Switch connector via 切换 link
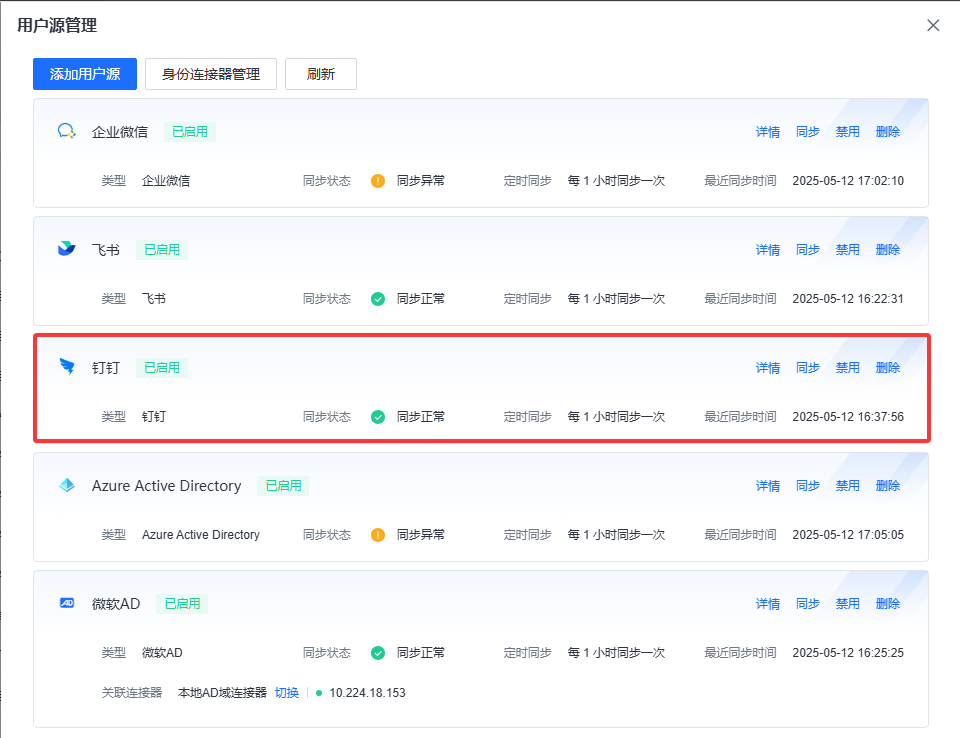Image resolution: width=960 pixels, height=738 pixels. 287,692
